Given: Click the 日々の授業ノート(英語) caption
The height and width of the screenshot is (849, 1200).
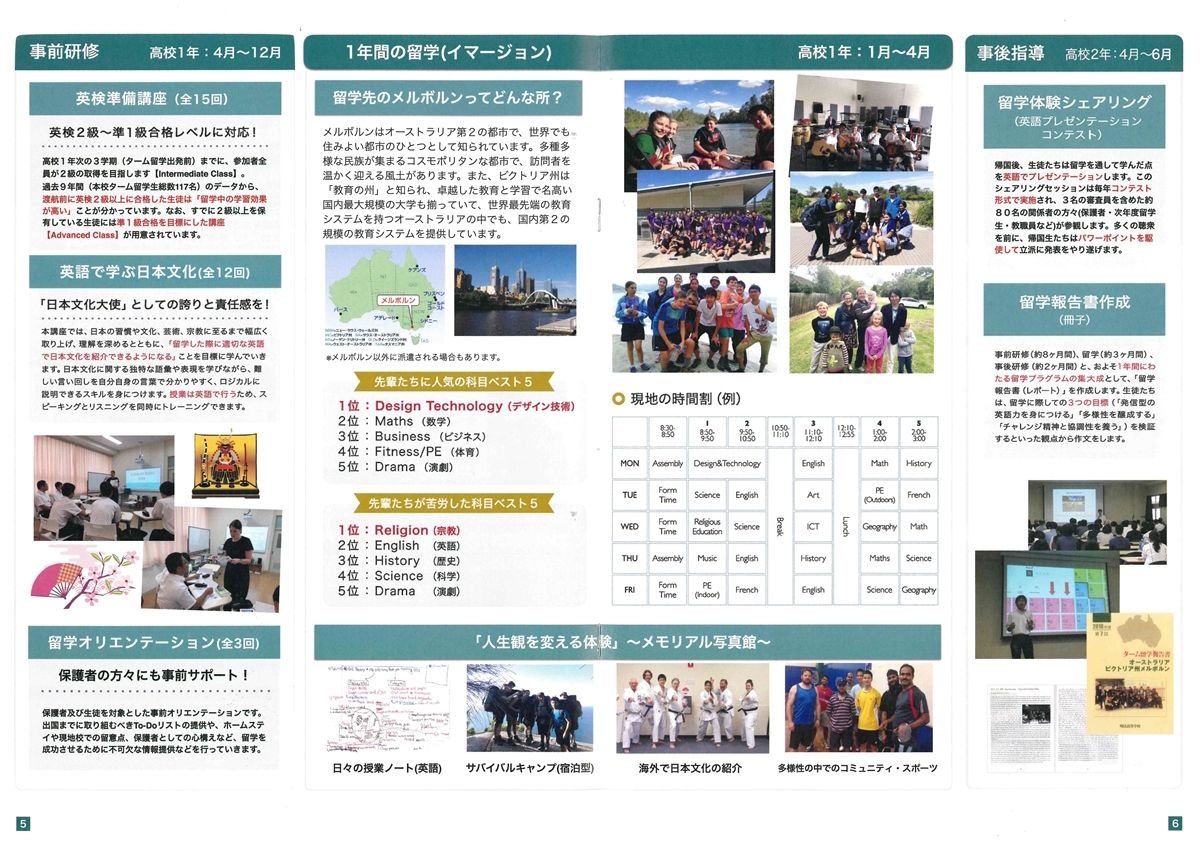Looking at the screenshot, I should tap(386, 768).
